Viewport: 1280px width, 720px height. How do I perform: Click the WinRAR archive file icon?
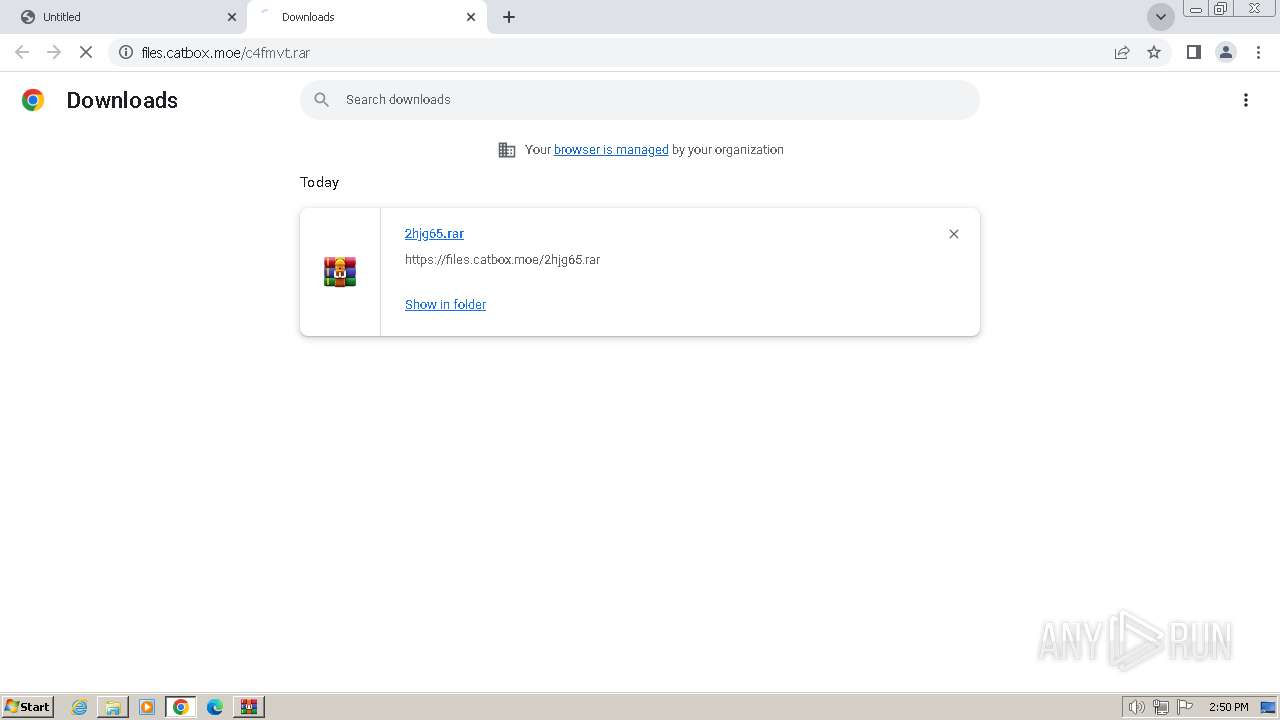[340, 272]
